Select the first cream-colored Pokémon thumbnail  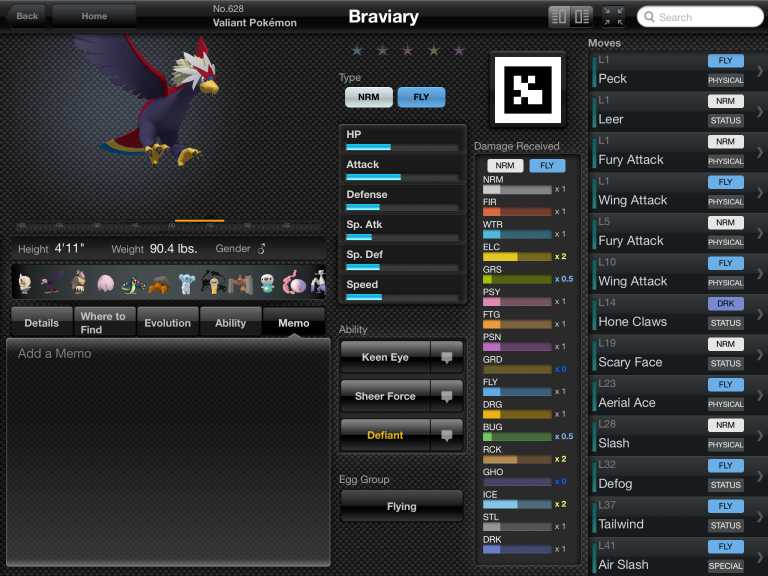click(24, 283)
